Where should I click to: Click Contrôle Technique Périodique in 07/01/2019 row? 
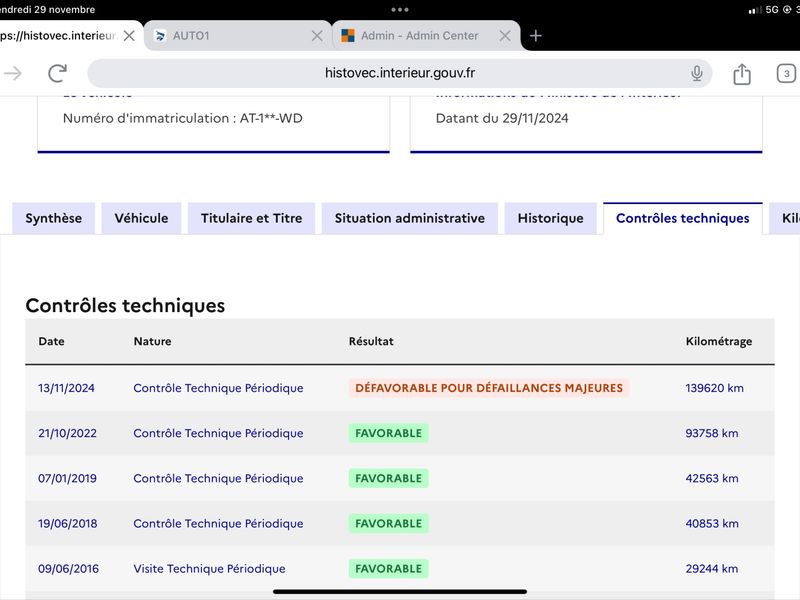[218, 479]
